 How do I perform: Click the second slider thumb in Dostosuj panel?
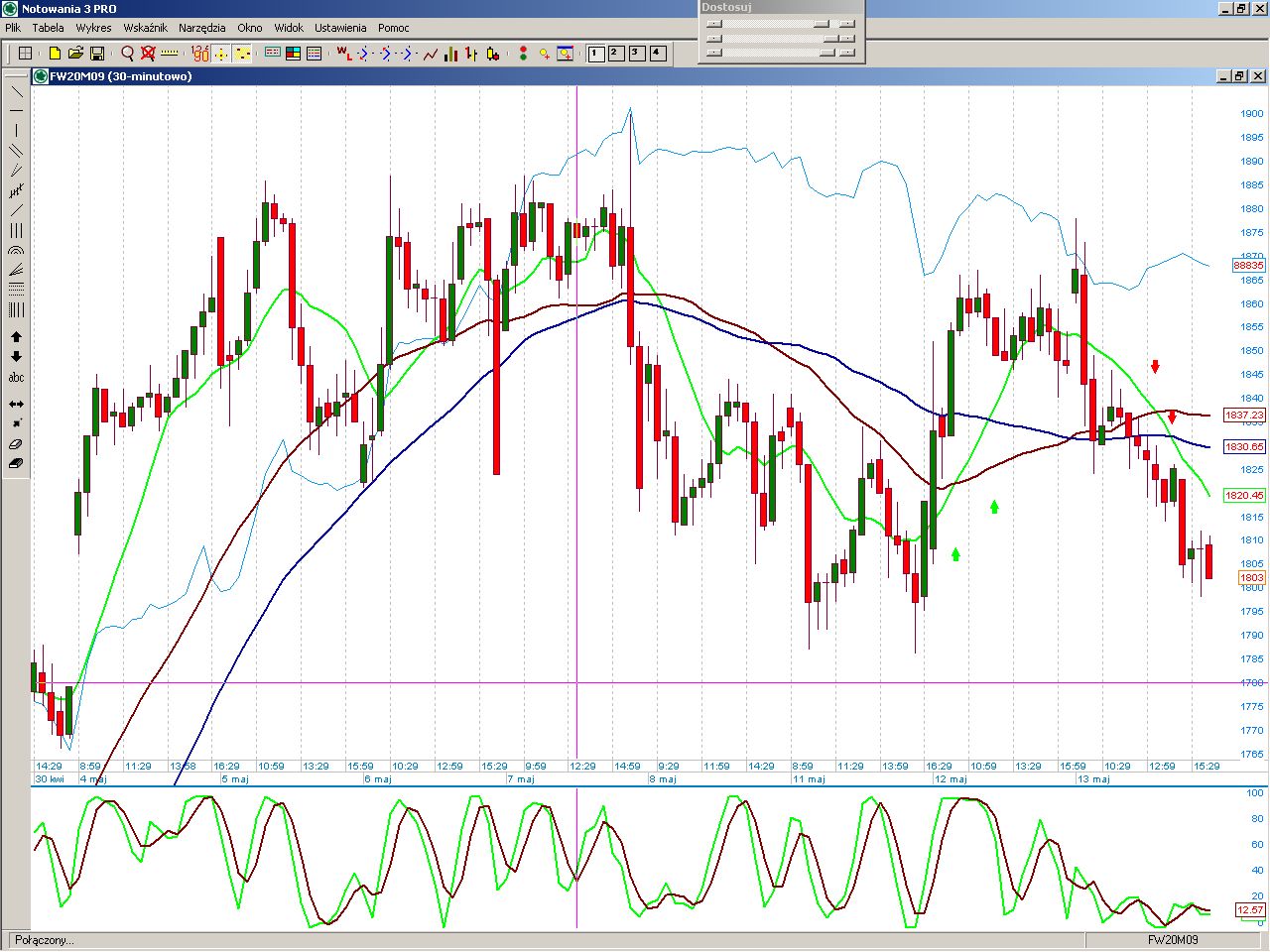[x=831, y=39]
